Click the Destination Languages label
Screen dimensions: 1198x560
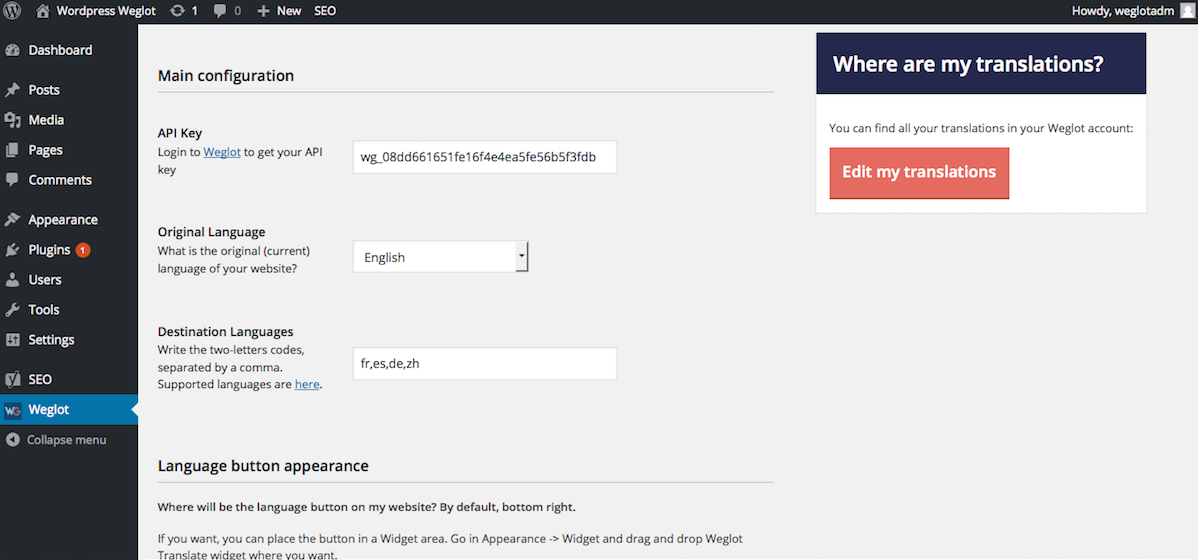pos(225,332)
